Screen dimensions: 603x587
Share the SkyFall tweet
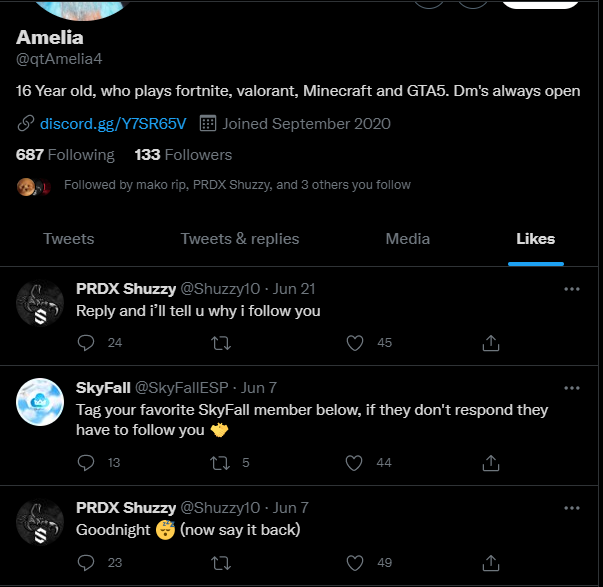pos(490,462)
